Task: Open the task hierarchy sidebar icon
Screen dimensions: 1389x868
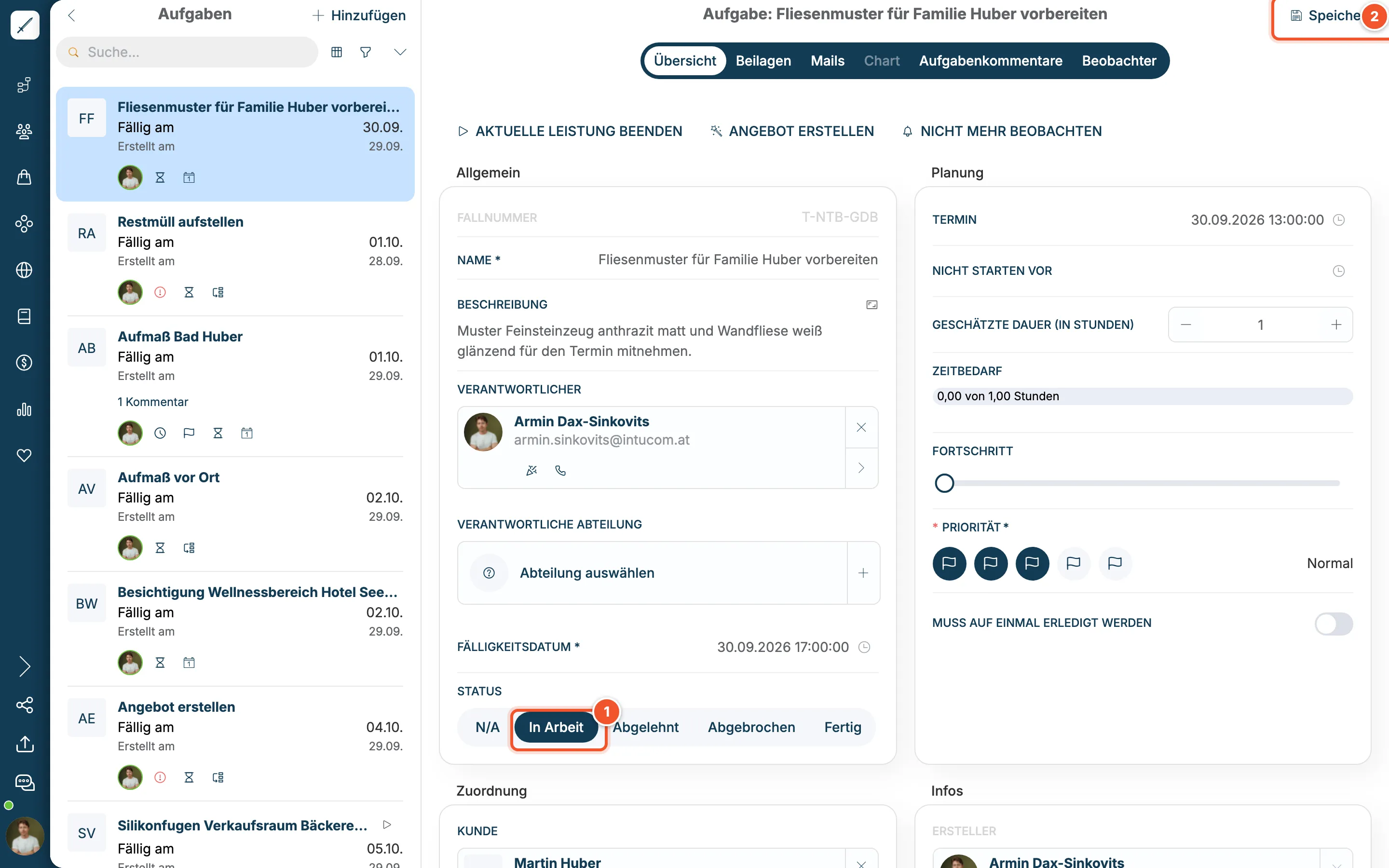Action: [24, 85]
